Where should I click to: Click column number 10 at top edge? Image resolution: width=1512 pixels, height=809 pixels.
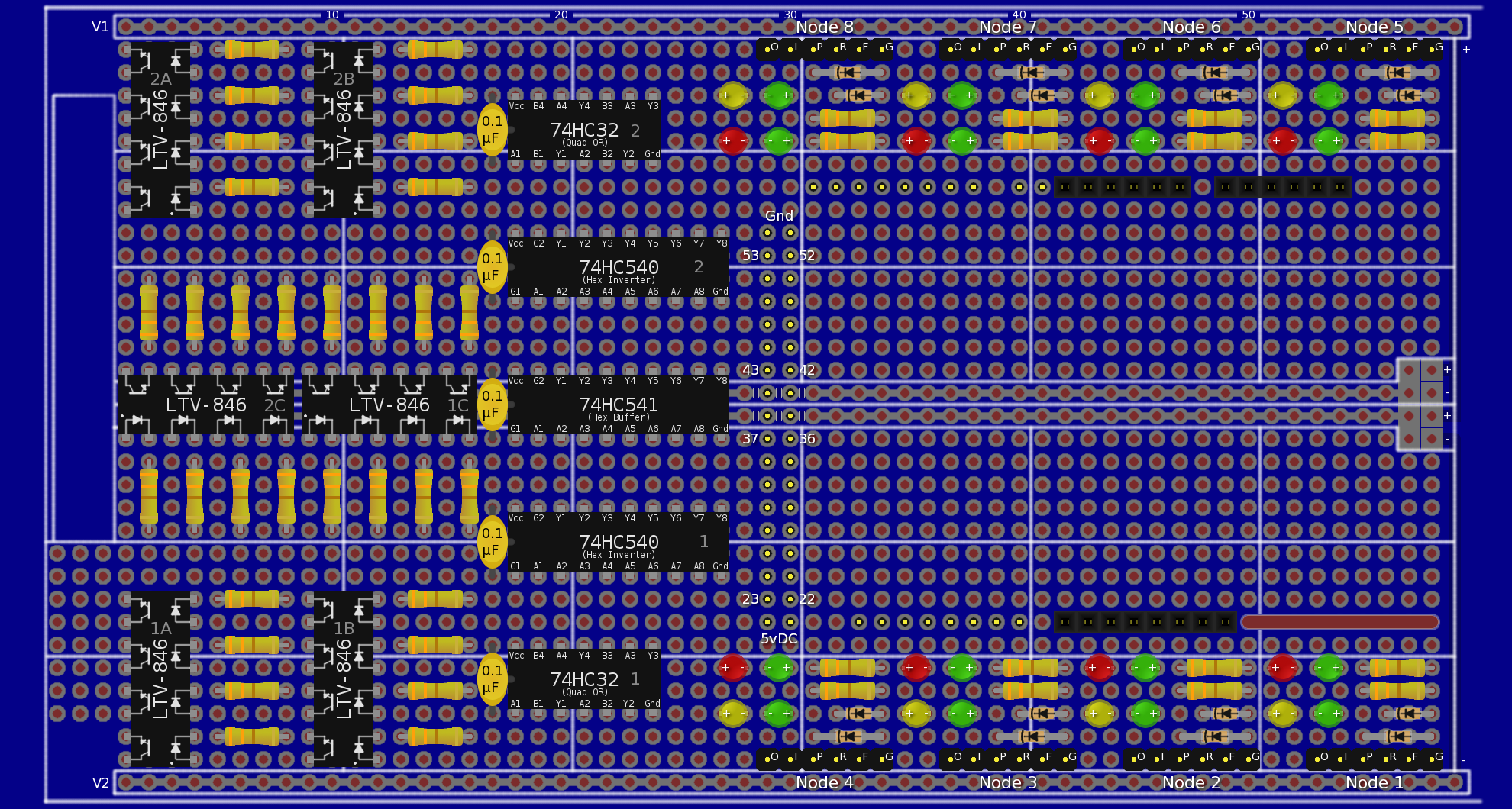(332, 15)
